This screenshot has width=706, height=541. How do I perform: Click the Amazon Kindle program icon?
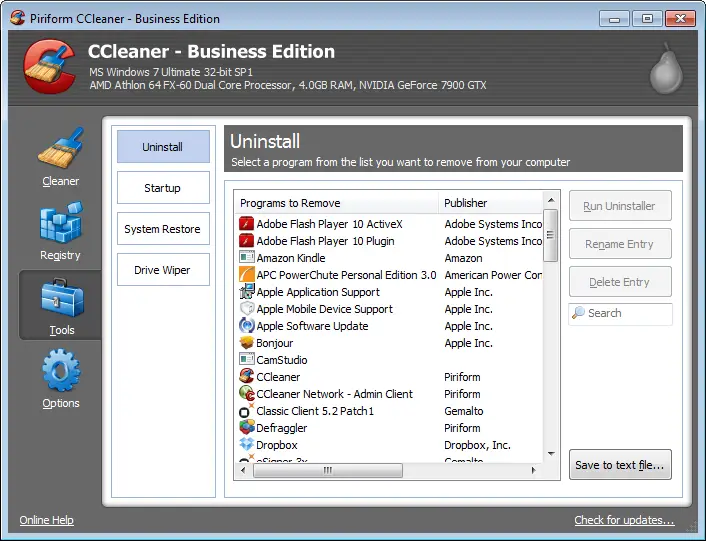pos(246,257)
